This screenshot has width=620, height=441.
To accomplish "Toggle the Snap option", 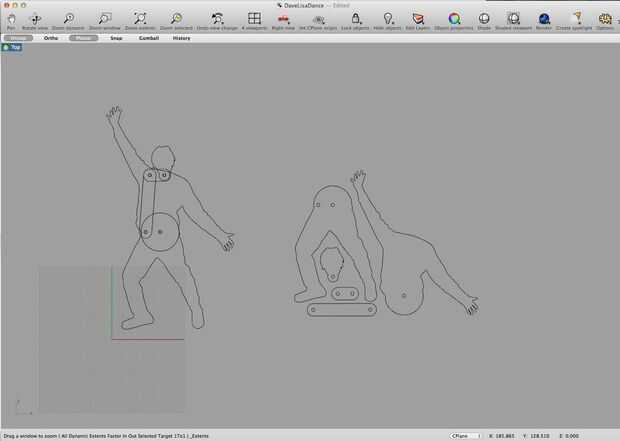I will click(116, 38).
